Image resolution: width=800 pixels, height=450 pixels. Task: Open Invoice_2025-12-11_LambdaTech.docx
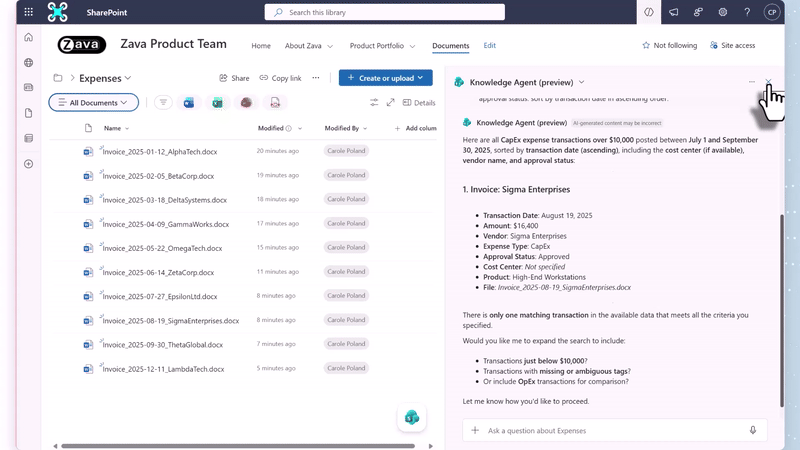click(163, 369)
